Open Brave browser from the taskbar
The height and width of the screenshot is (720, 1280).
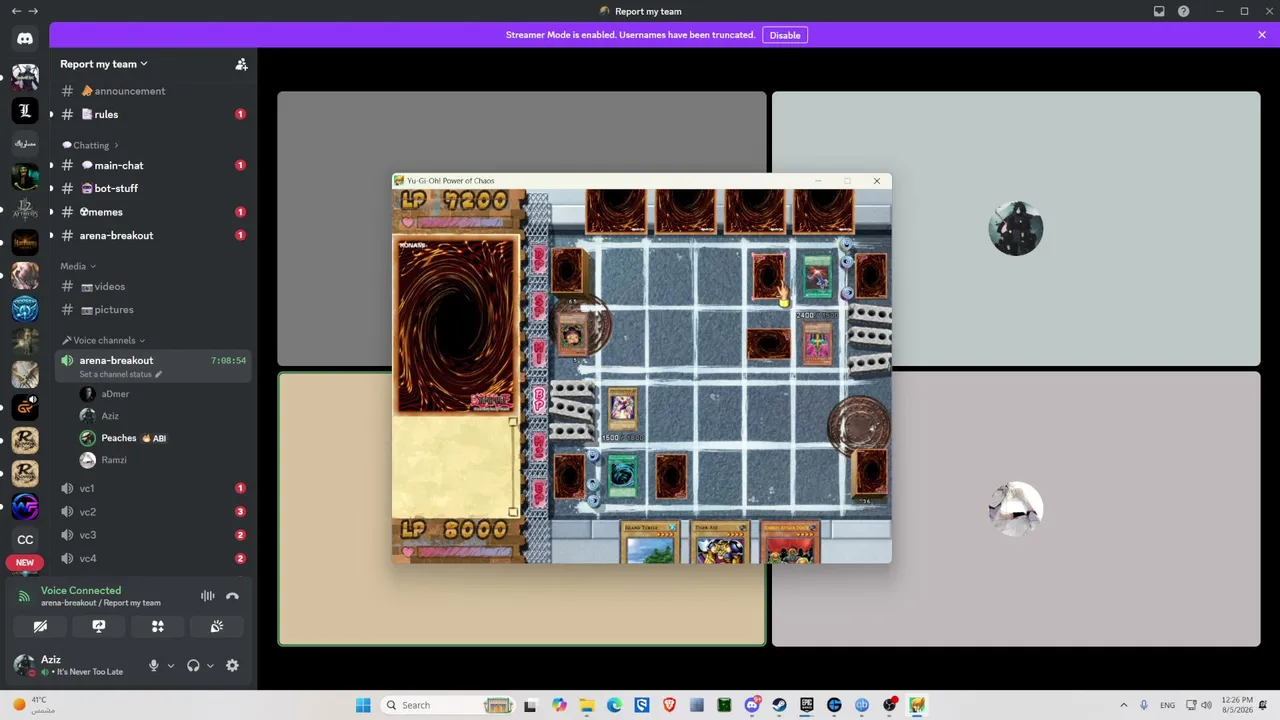[669, 705]
